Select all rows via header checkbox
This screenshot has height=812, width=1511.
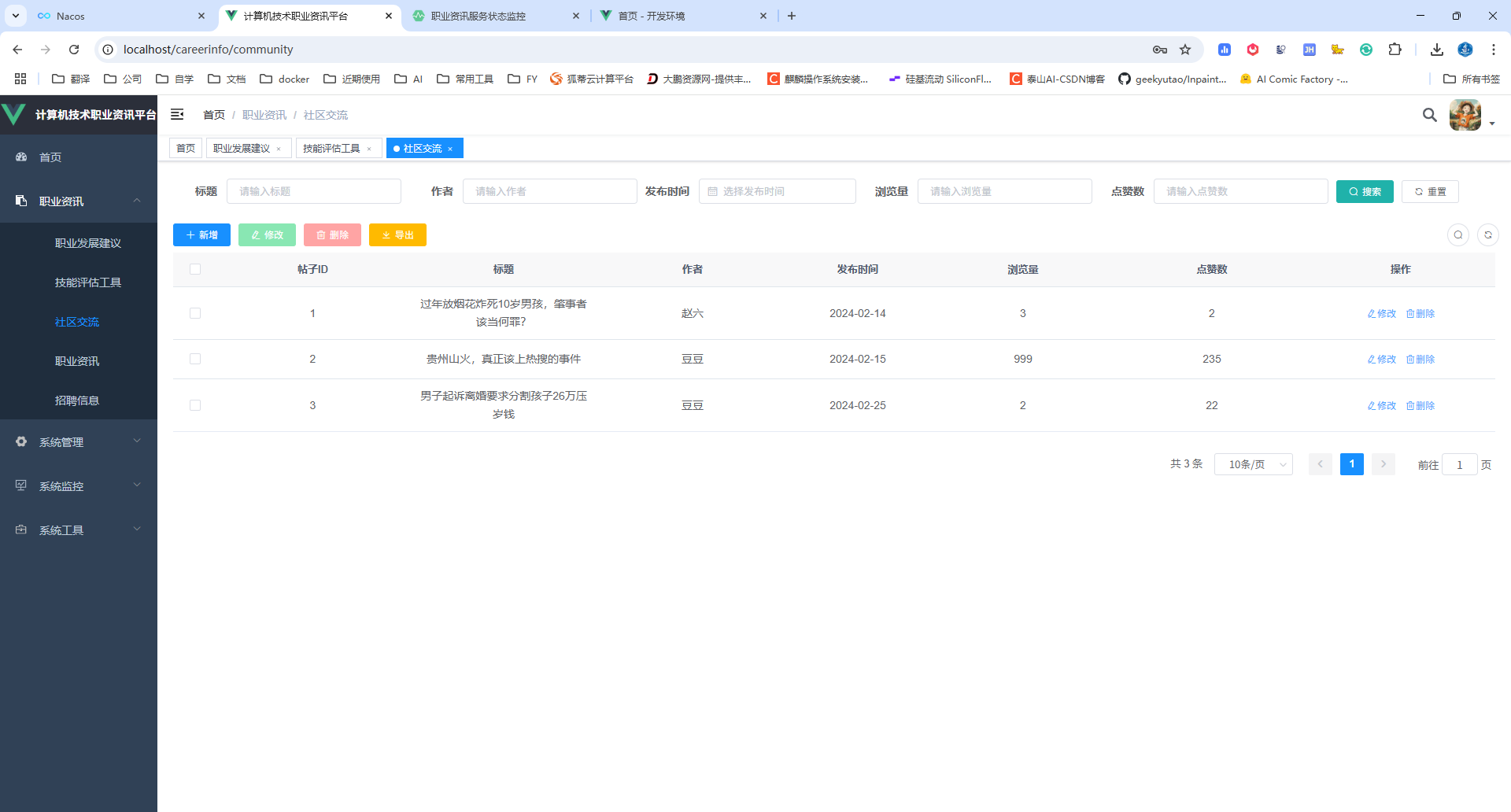pyautogui.click(x=195, y=269)
